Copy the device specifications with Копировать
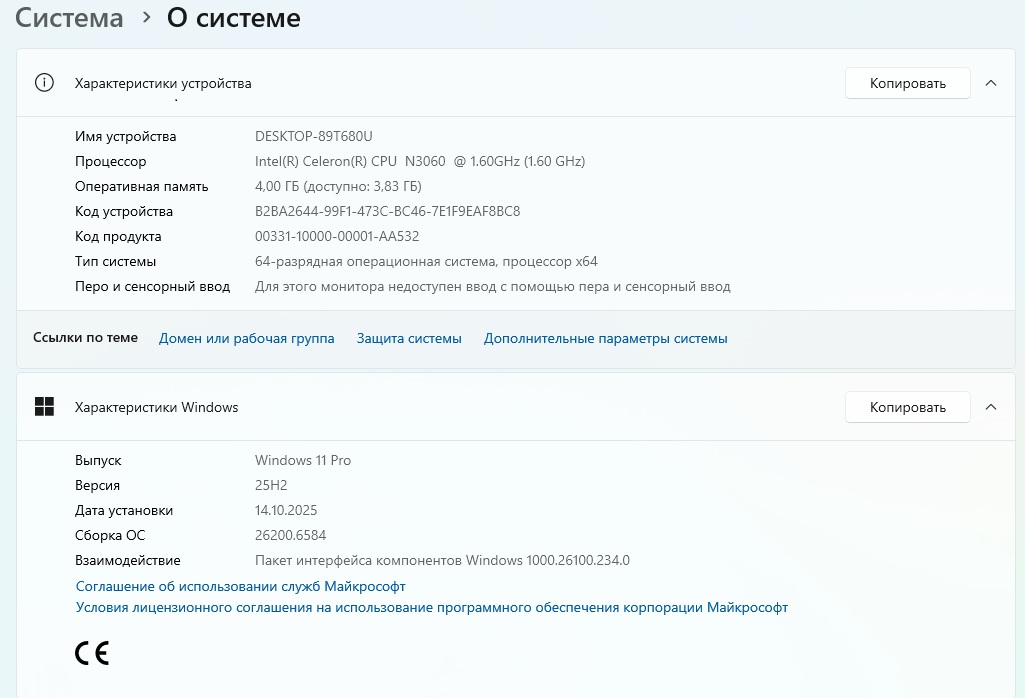 pyautogui.click(x=907, y=83)
